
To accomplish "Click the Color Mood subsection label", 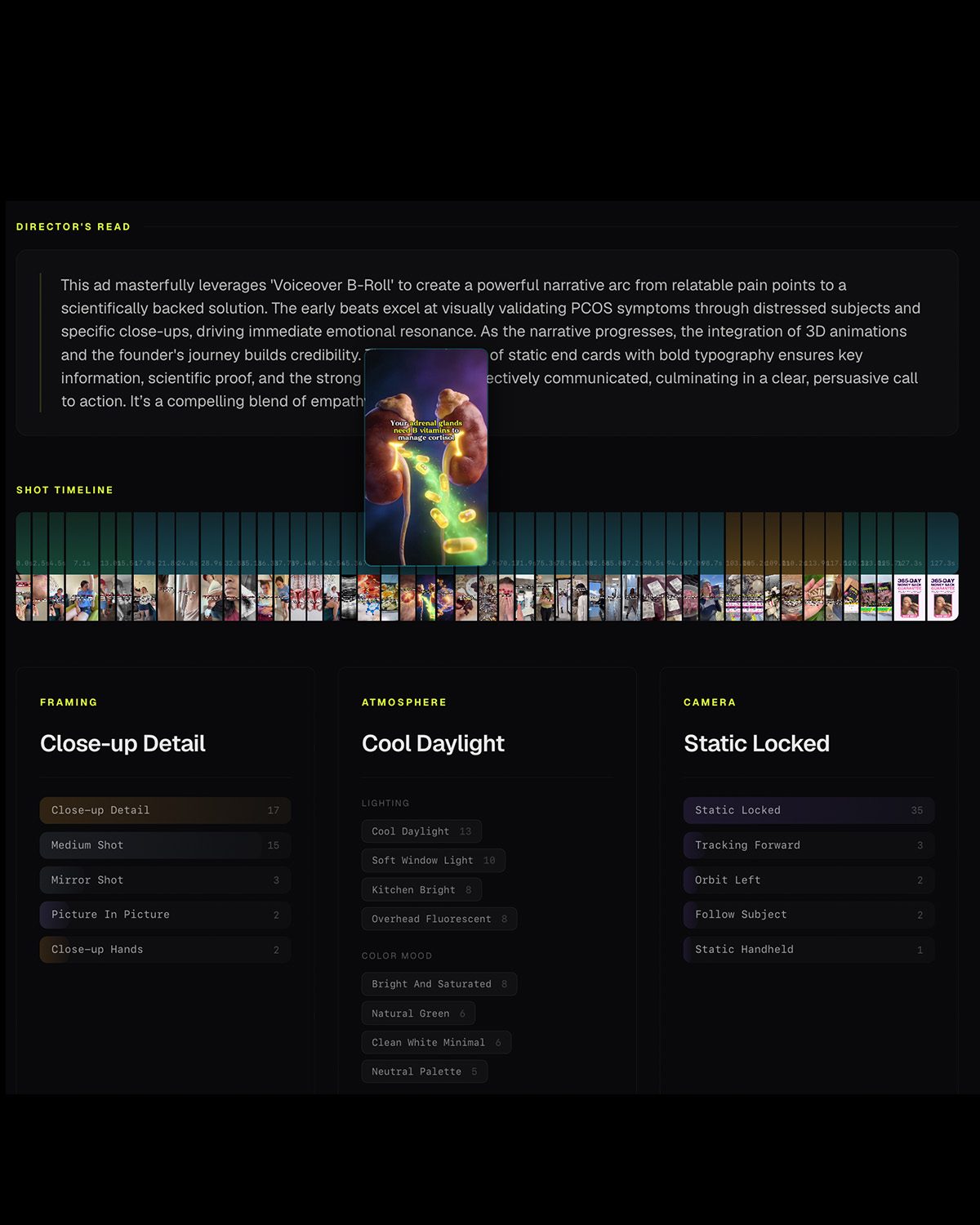I will pyautogui.click(x=397, y=955).
